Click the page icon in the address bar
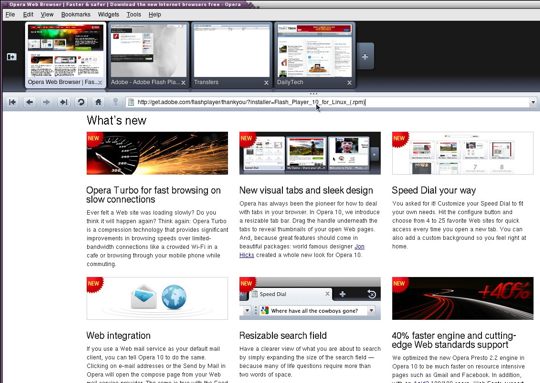The height and width of the screenshot is (383, 540). click(131, 102)
